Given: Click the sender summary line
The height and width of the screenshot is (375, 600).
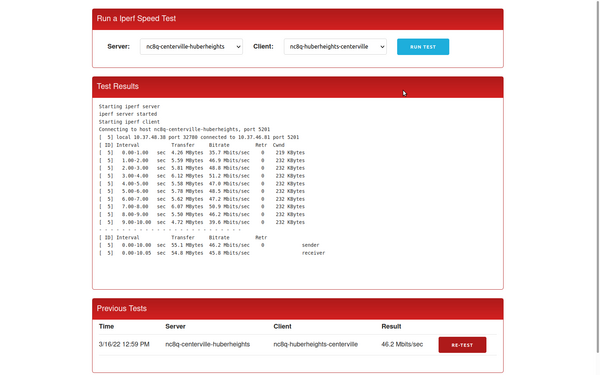Looking at the screenshot, I should (x=209, y=245).
